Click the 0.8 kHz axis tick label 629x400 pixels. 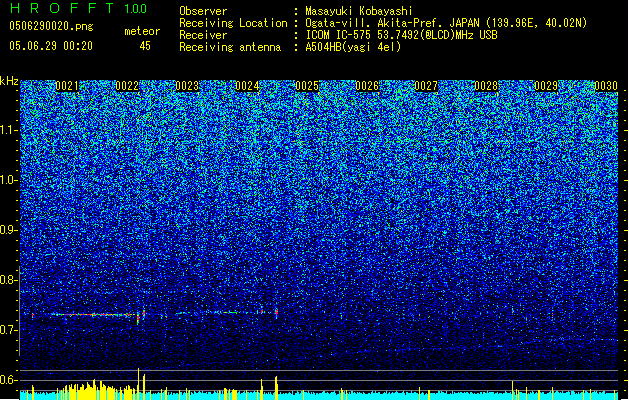[x=8, y=280]
